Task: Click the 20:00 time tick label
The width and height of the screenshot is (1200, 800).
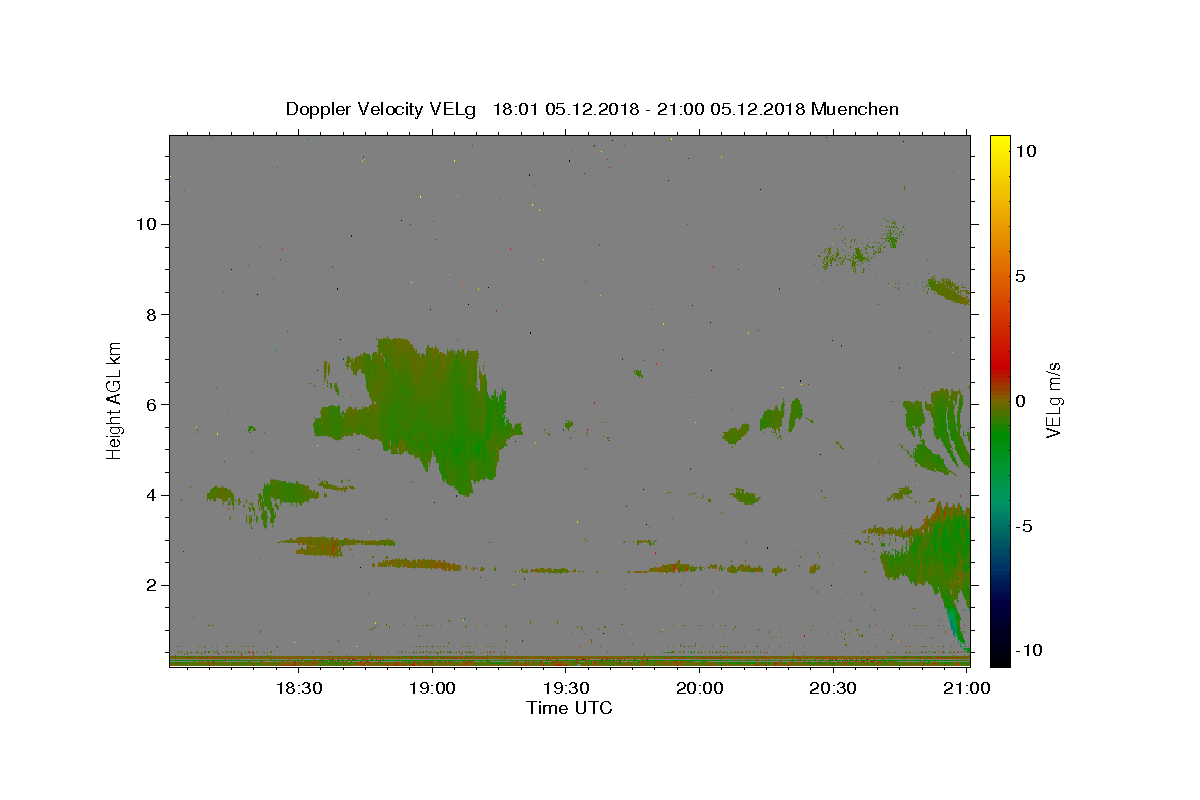Action: (x=700, y=688)
